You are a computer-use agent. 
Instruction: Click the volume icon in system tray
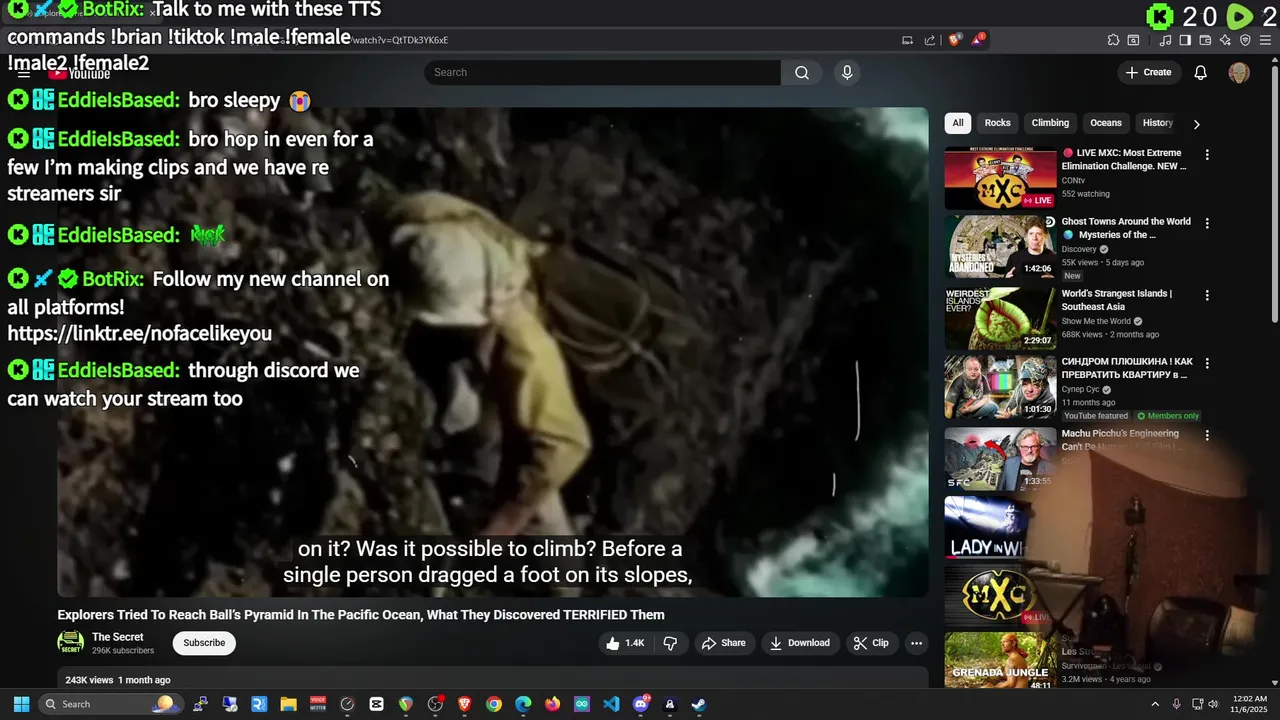point(1214,704)
